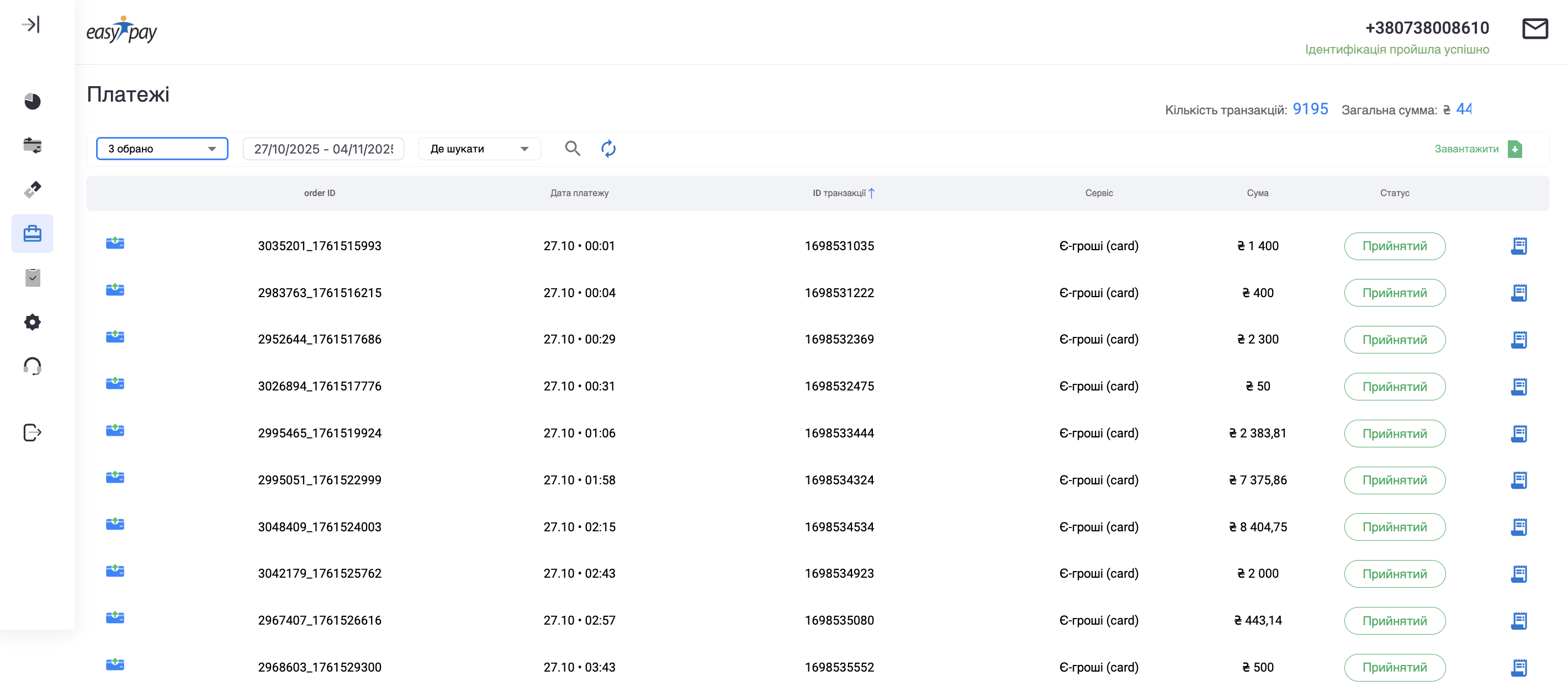Open the headset support sidebar icon

coord(32,367)
